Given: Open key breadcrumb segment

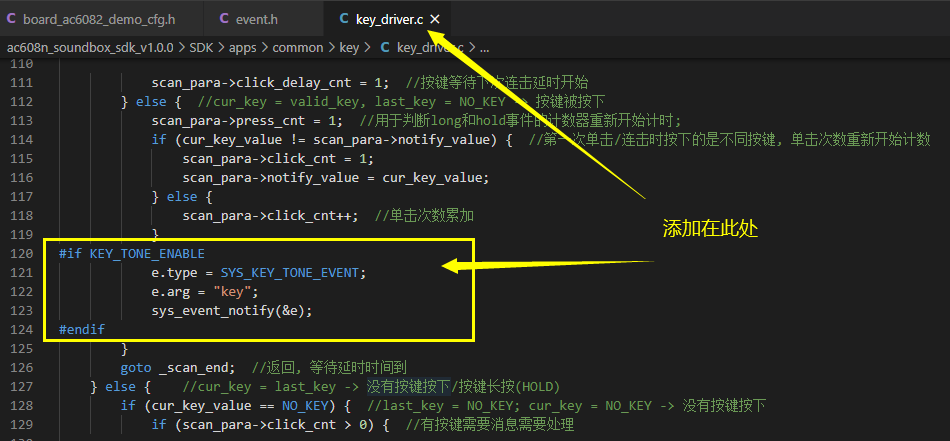Looking at the screenshot, I should tap(349, 48).
